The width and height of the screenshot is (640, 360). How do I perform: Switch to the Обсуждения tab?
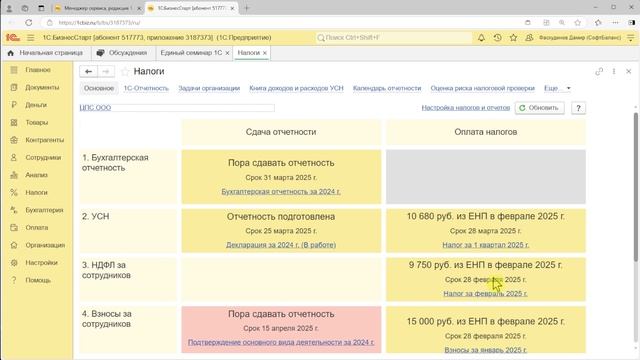tap(122, 53)
